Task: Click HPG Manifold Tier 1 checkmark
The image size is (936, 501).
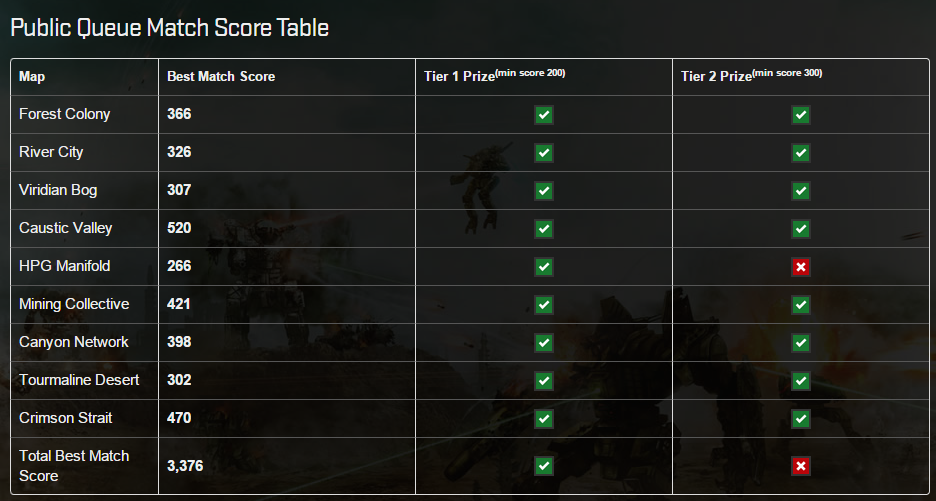Action: click(x=544, y=267)
